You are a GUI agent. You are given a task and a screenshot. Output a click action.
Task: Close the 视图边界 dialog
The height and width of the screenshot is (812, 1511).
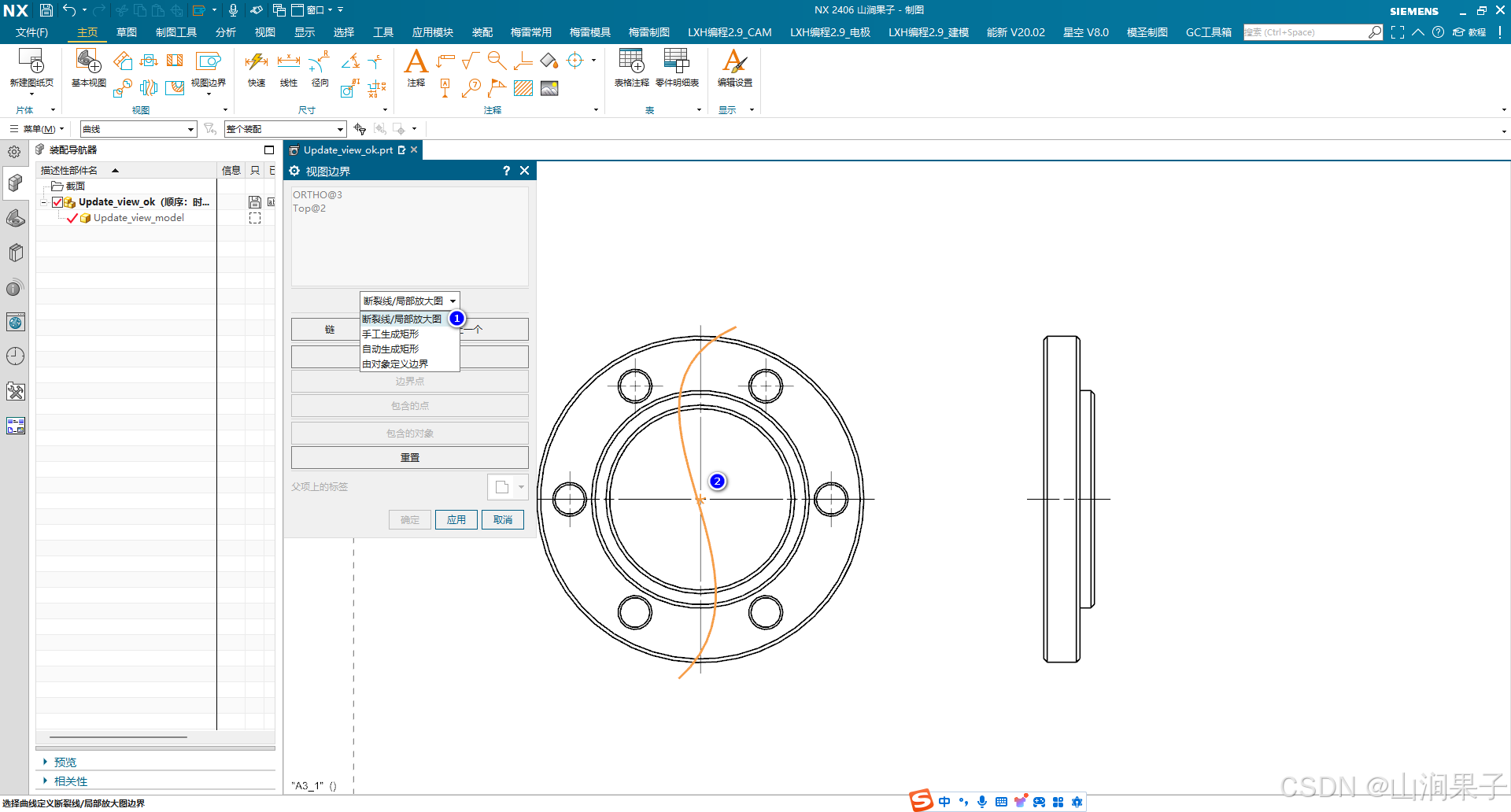pos(524,171)
